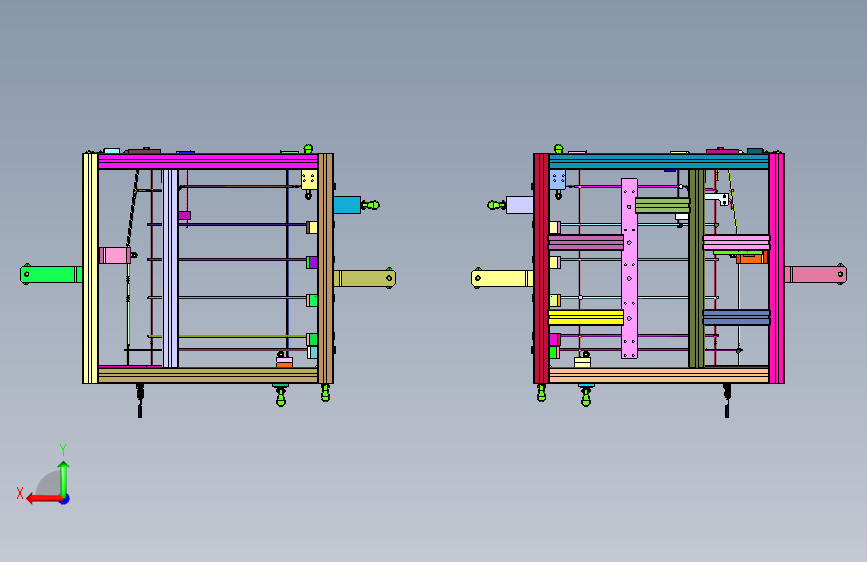Select the olive arm on left assembly's right side
This screenshot has height=562, width=867.
(364, 278)
